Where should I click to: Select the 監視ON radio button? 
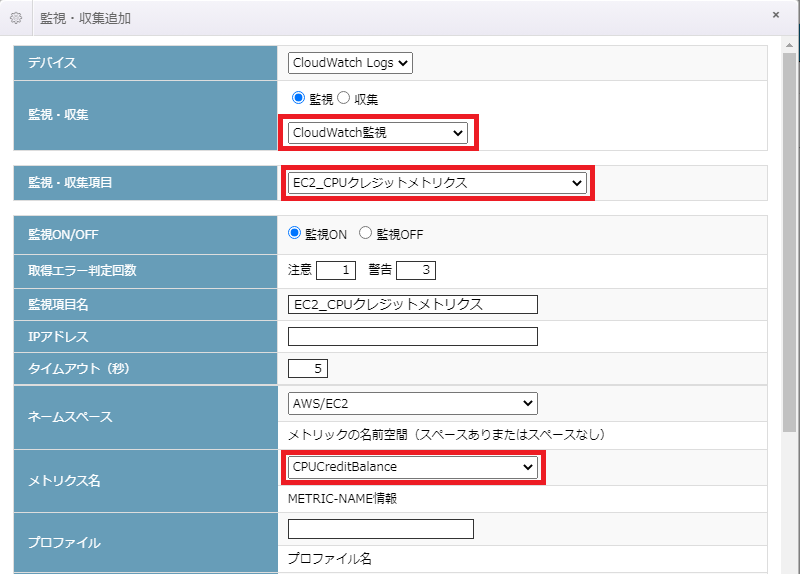tap(294, 233)
